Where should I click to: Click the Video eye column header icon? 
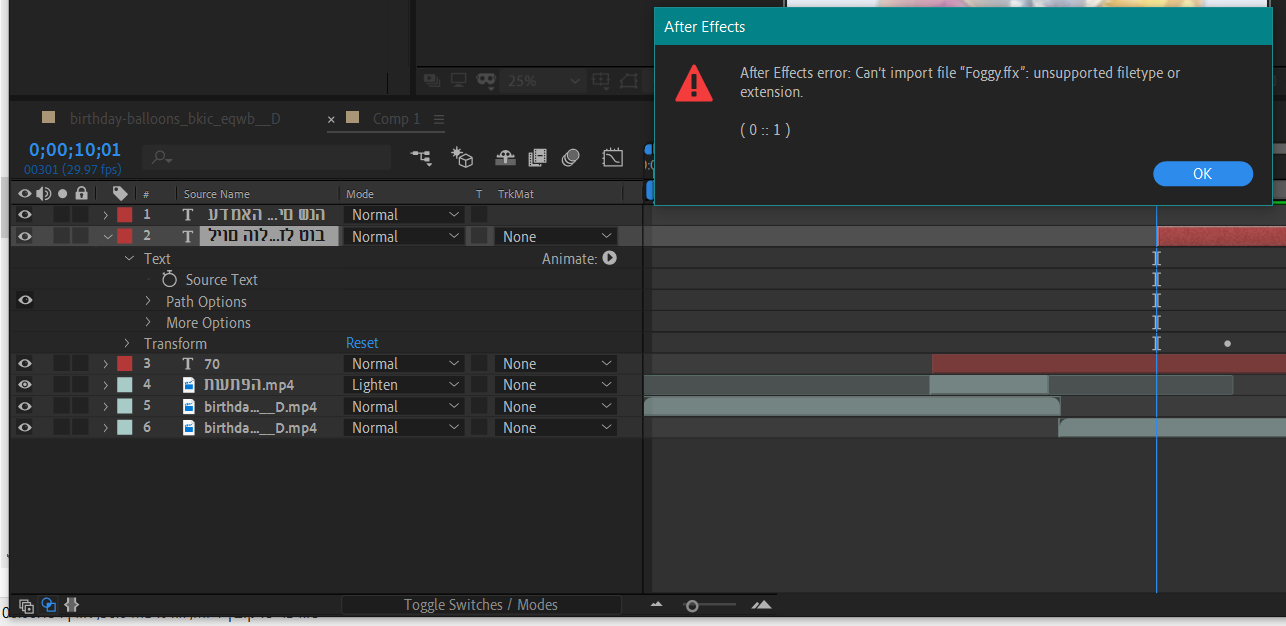[25, 194]
